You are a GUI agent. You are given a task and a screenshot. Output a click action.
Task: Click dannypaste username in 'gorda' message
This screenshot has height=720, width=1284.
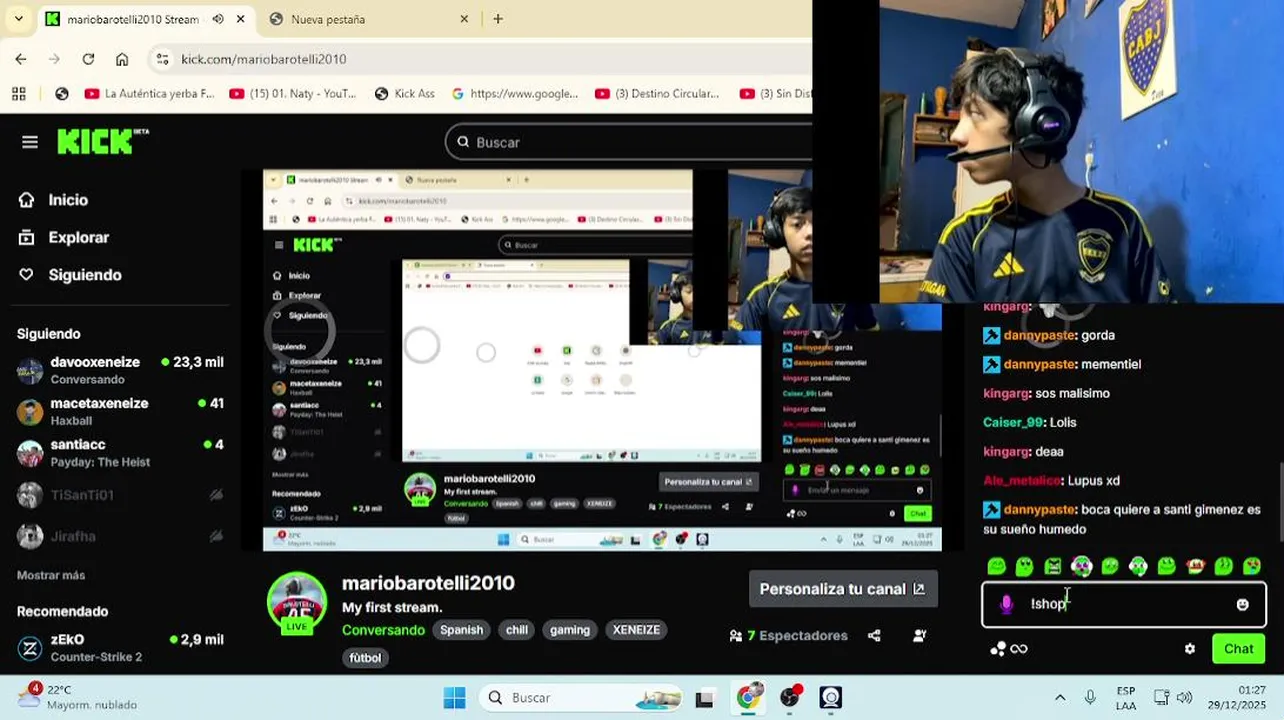(x=1039, y=335)
